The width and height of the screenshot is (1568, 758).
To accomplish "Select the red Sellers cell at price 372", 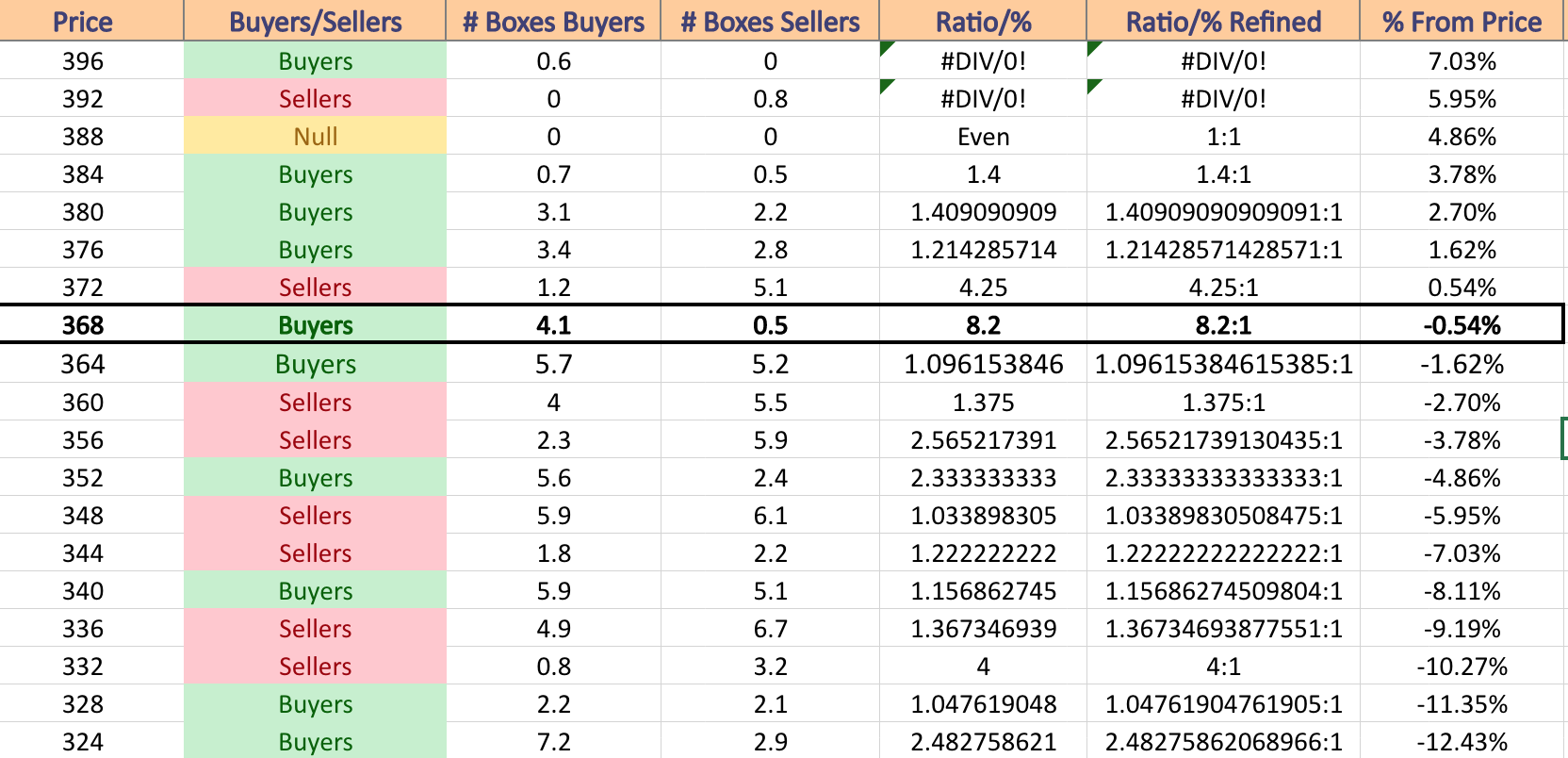I will (x=315, y=288).
